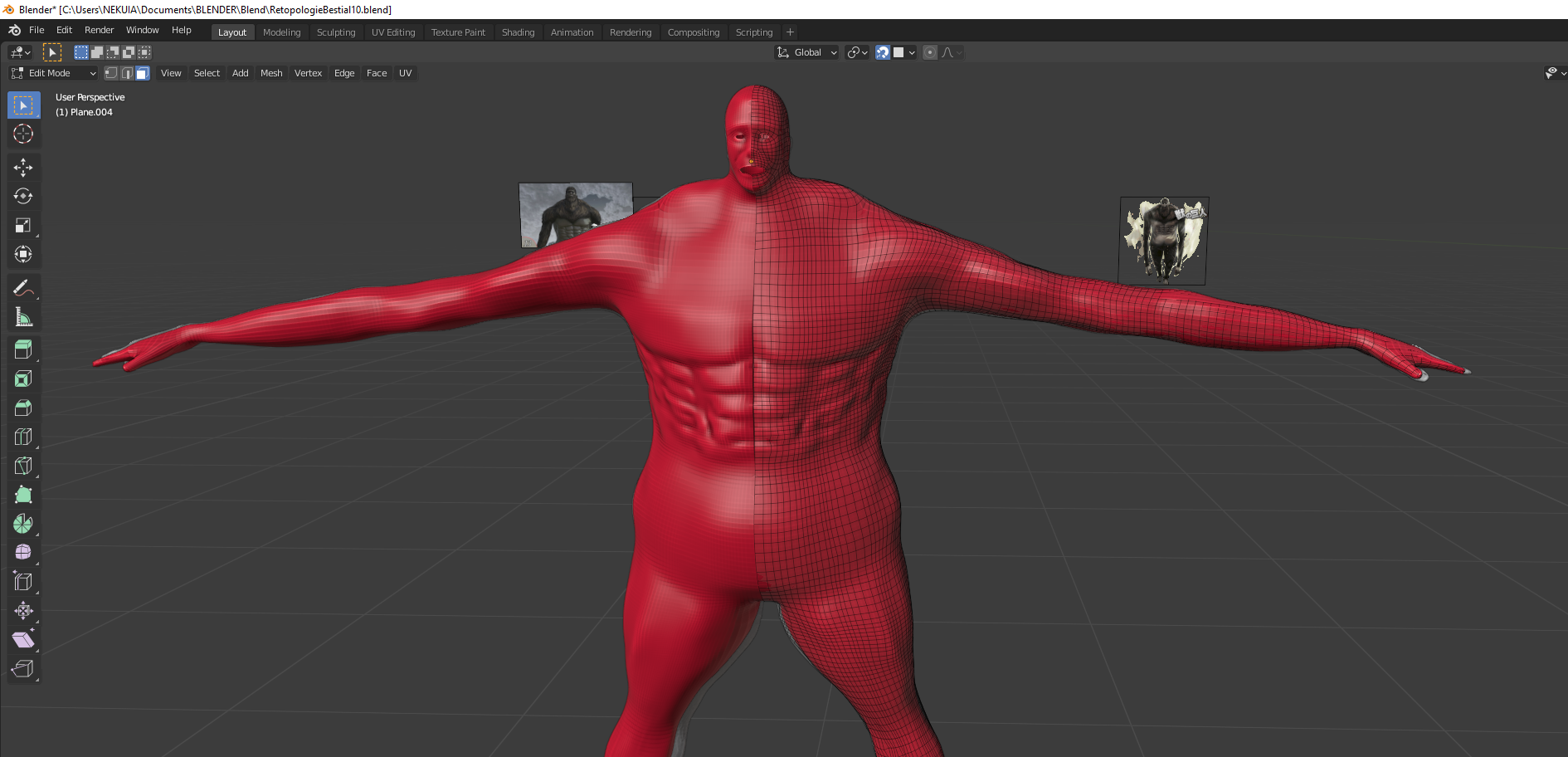Click the Select header menu button

tap(207, 73)
